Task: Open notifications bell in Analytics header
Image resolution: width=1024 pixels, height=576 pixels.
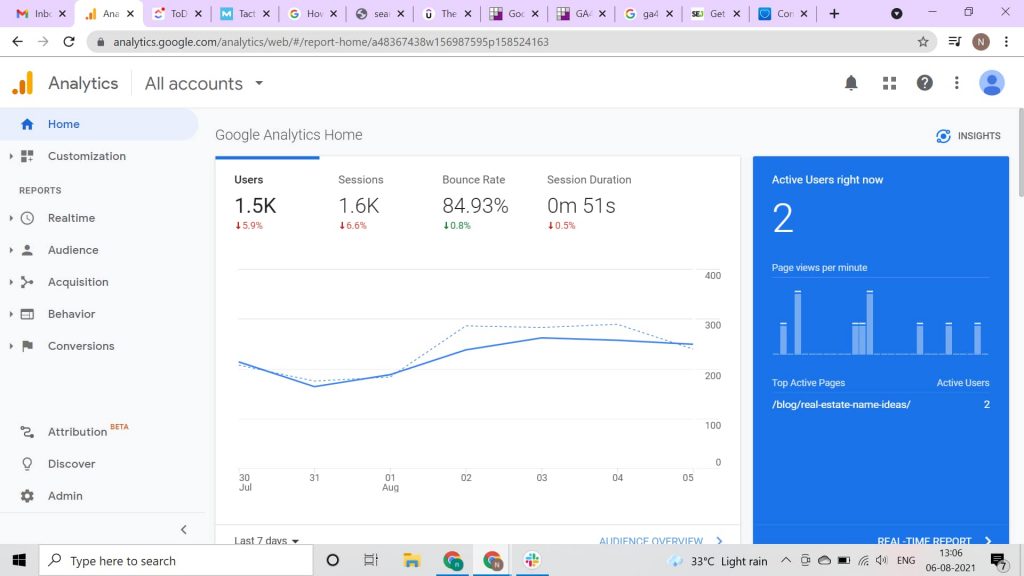Action: pyautogui.click(x=851, y=83)
